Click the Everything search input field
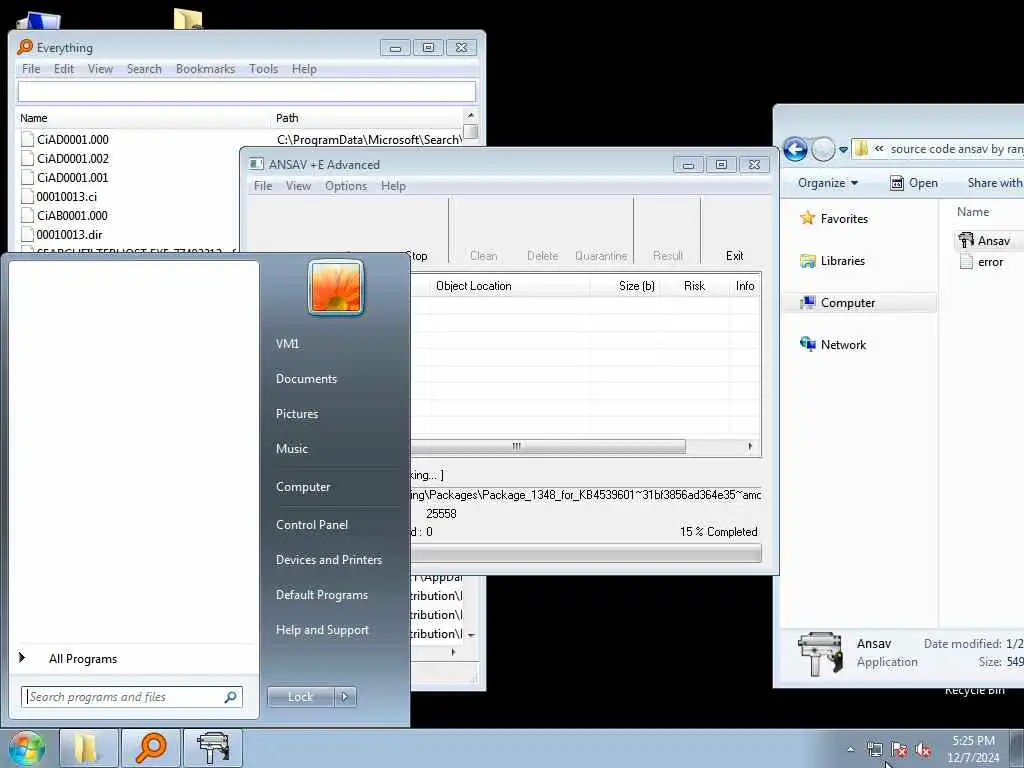This screenshot has height=768, width=1024. 246,92
